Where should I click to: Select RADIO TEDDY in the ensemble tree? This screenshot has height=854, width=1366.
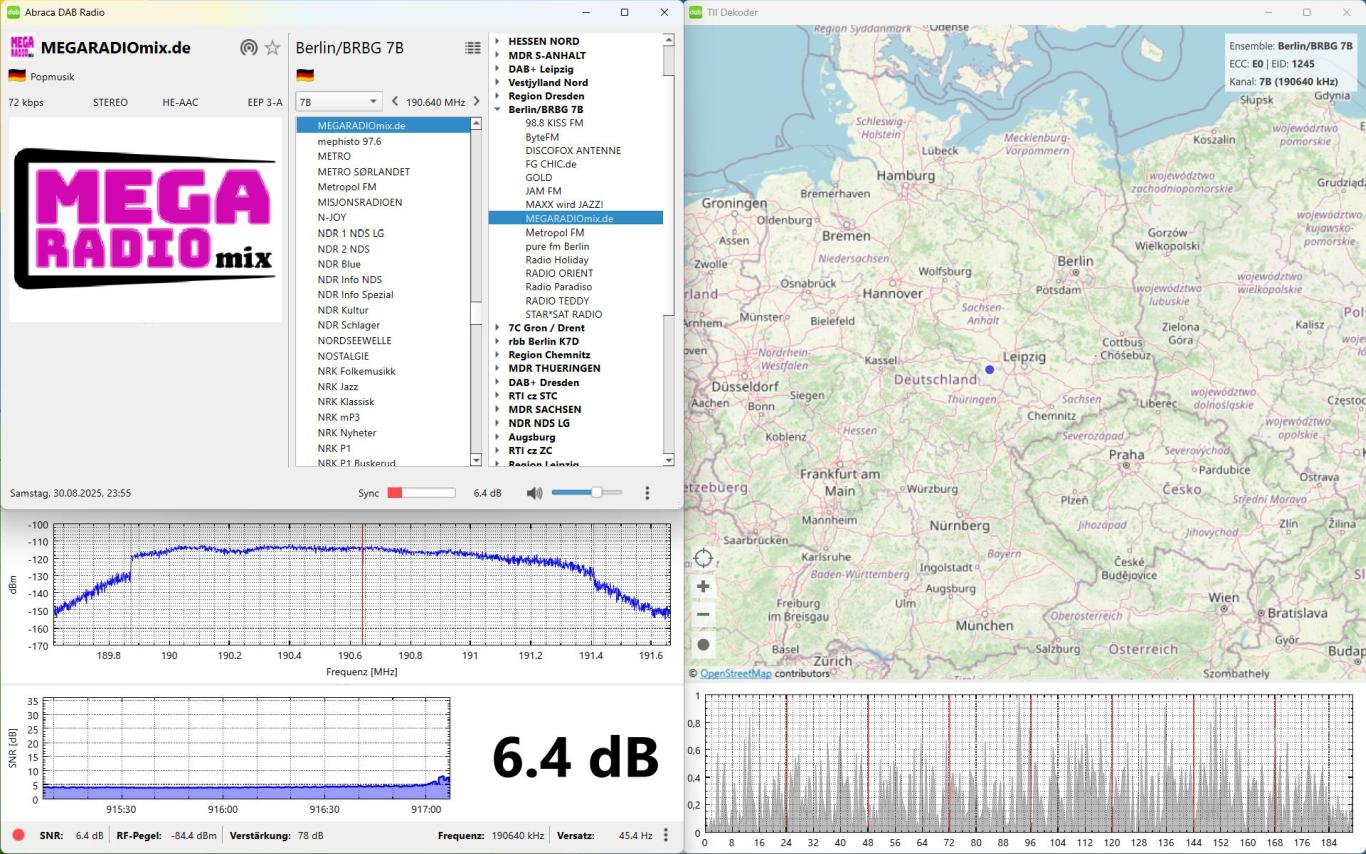tap(557, 301)
